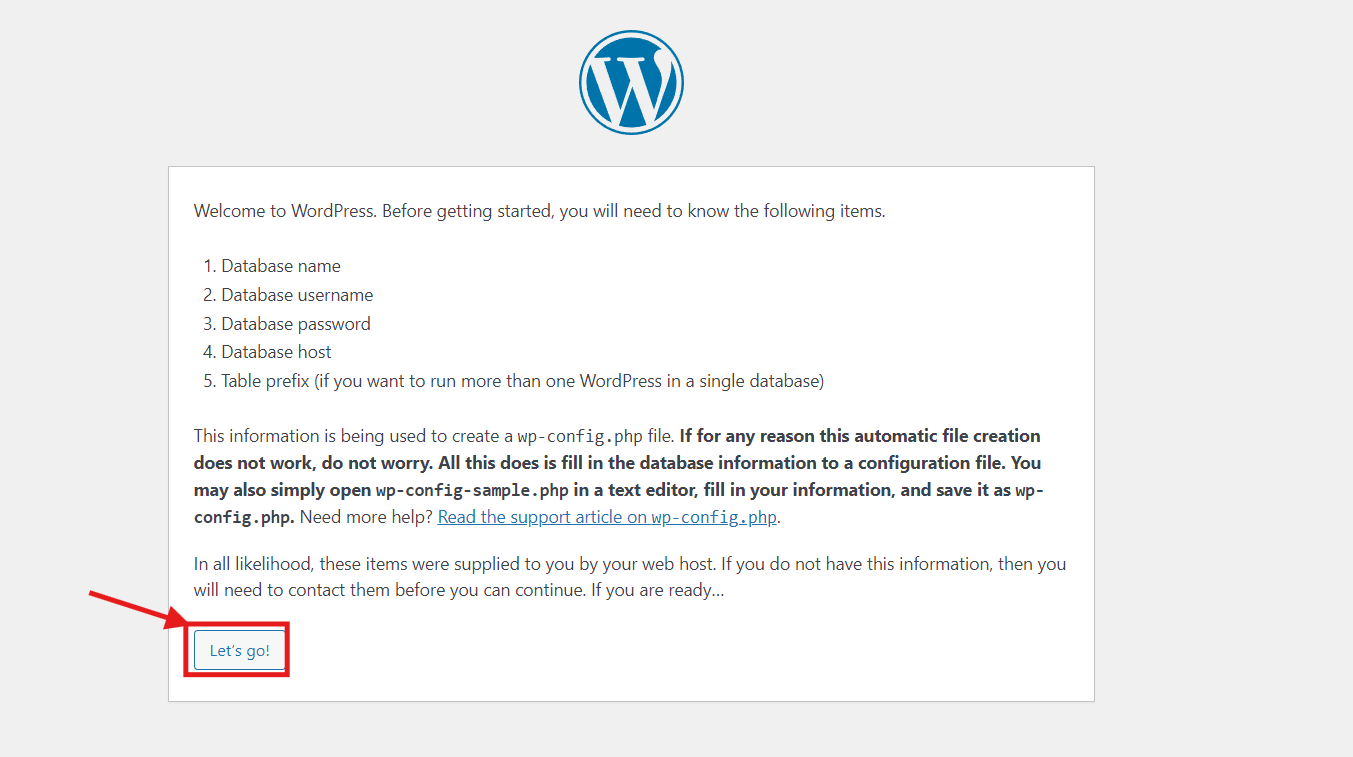The width and height of the screenshot is (1353, 757).
Task: Open the wp-config.php support article link
Action: tap(608, 517)
